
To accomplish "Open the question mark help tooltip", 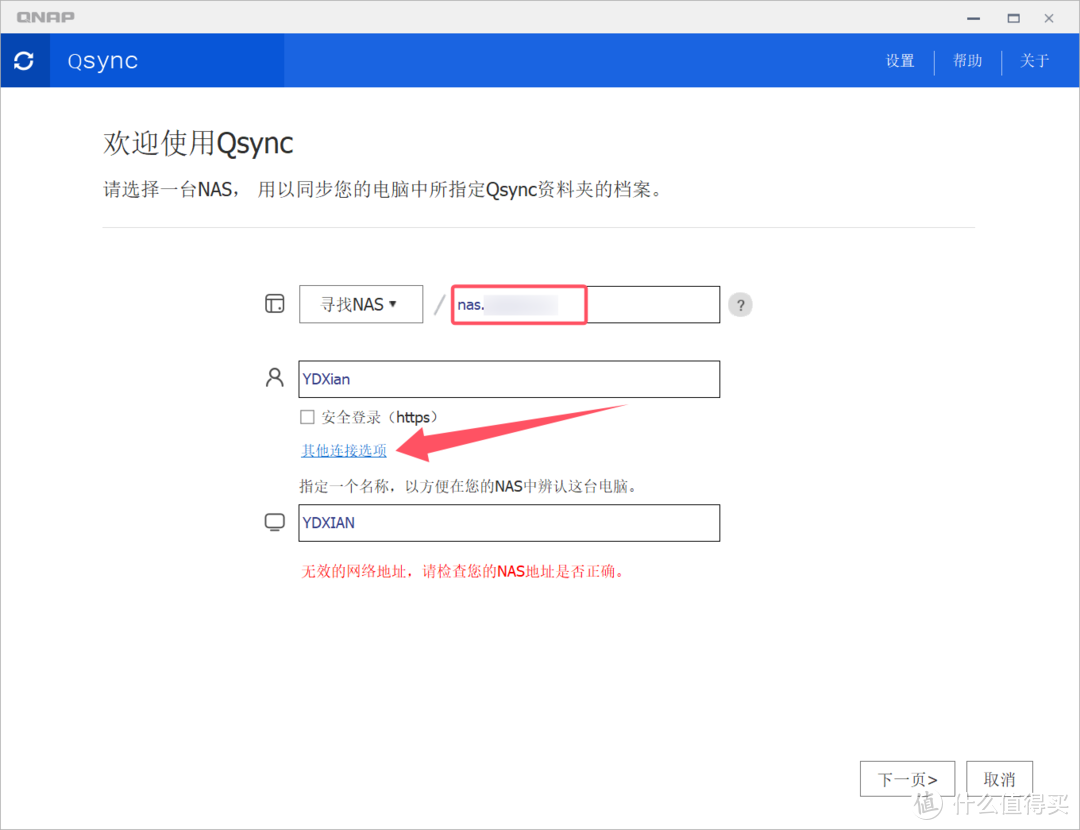I will coord(740,306).
